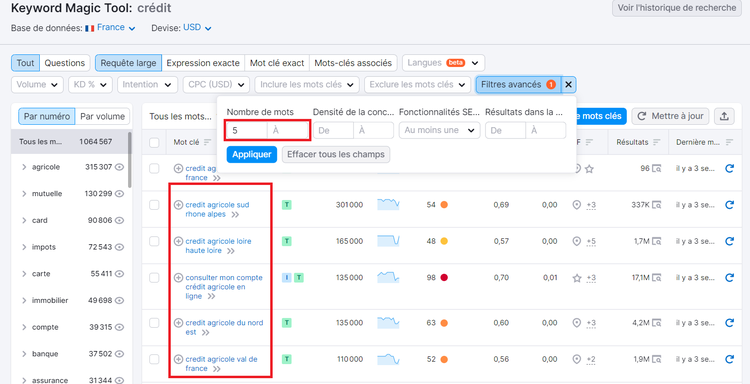Select Mot clé exact match type
This screenshot has width=750, height=384.
click(277, 63)
